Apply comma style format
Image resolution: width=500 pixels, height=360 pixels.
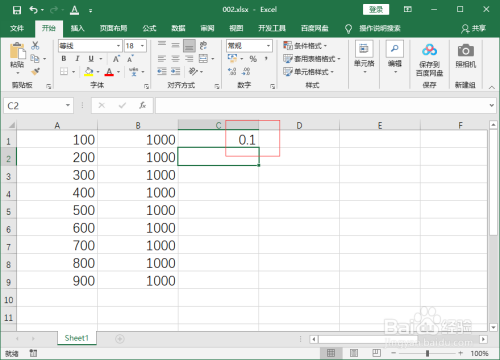(266, 59)
